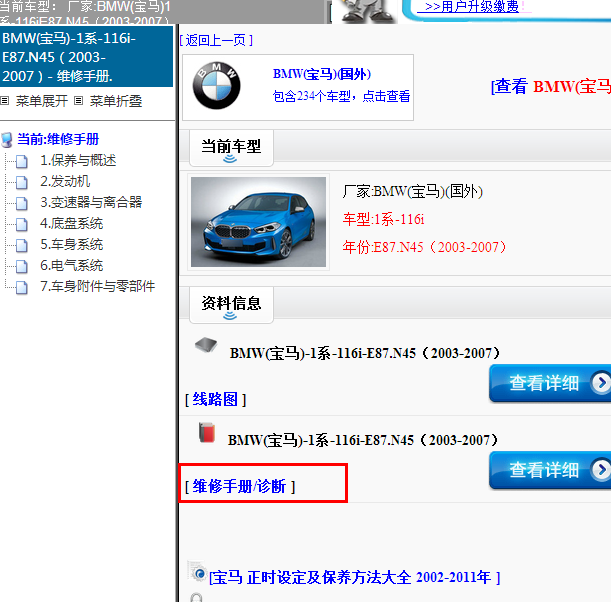Expand all menus via 菜单展开
Screen dimensions: 611x602
(x=42, y=101)
